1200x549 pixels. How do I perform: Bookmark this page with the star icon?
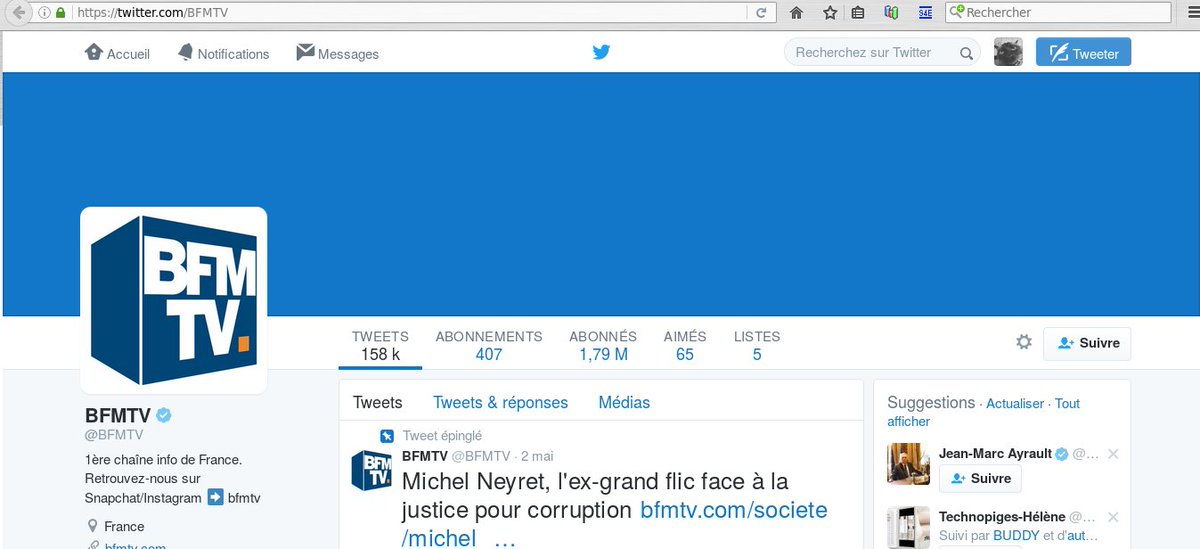(830, 13)
